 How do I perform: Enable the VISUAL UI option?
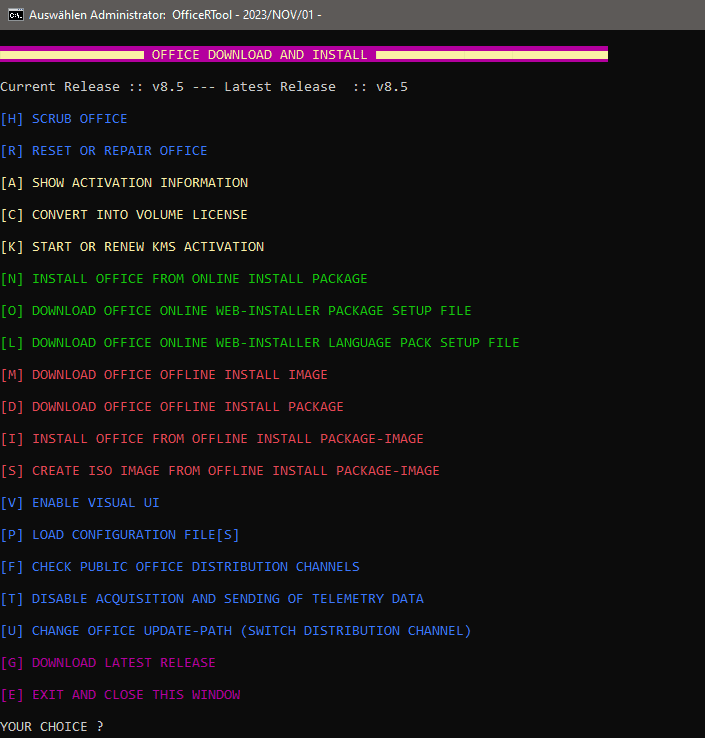coord(95,503)
